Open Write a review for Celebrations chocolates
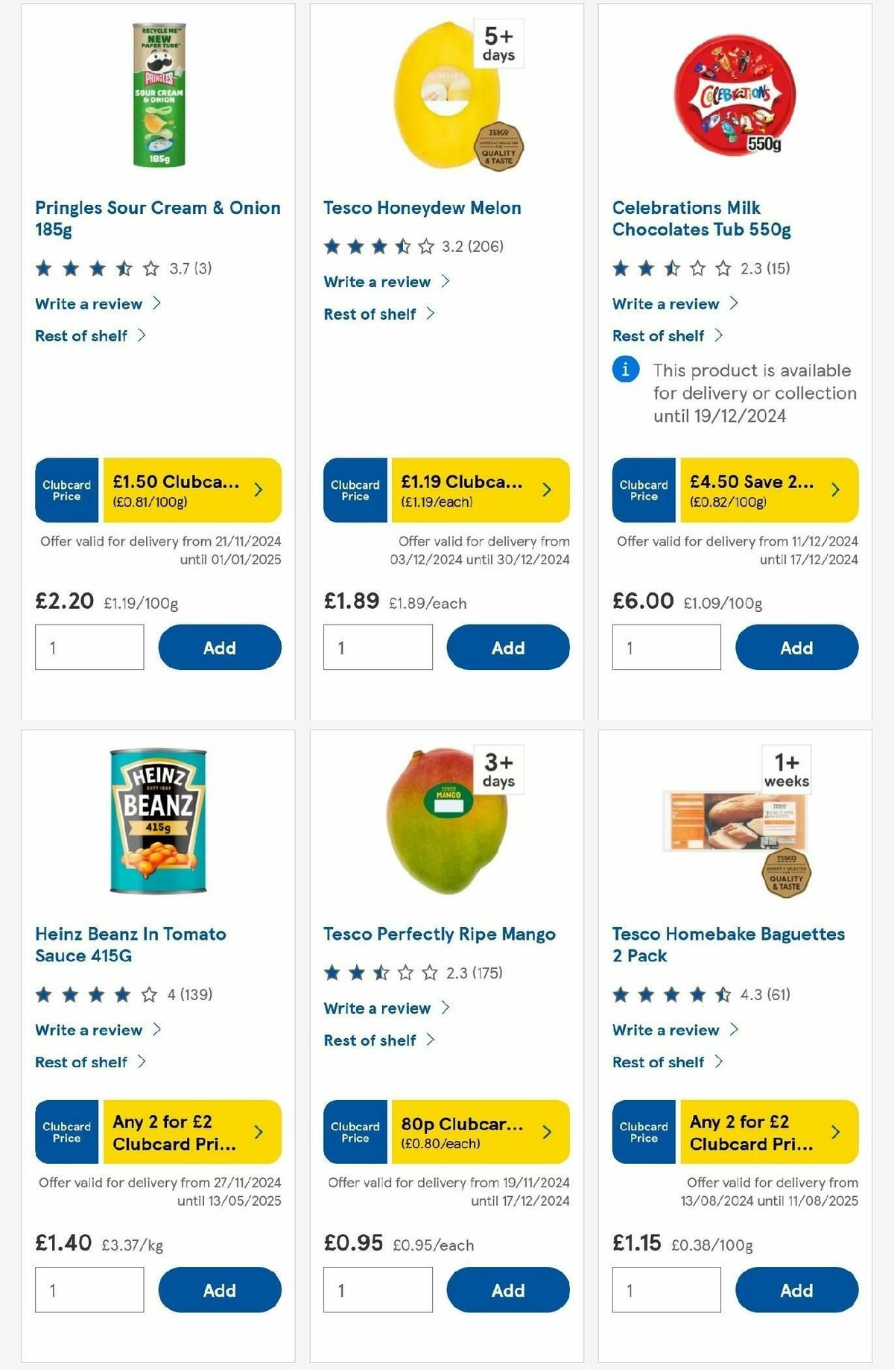 click(665, 303)
